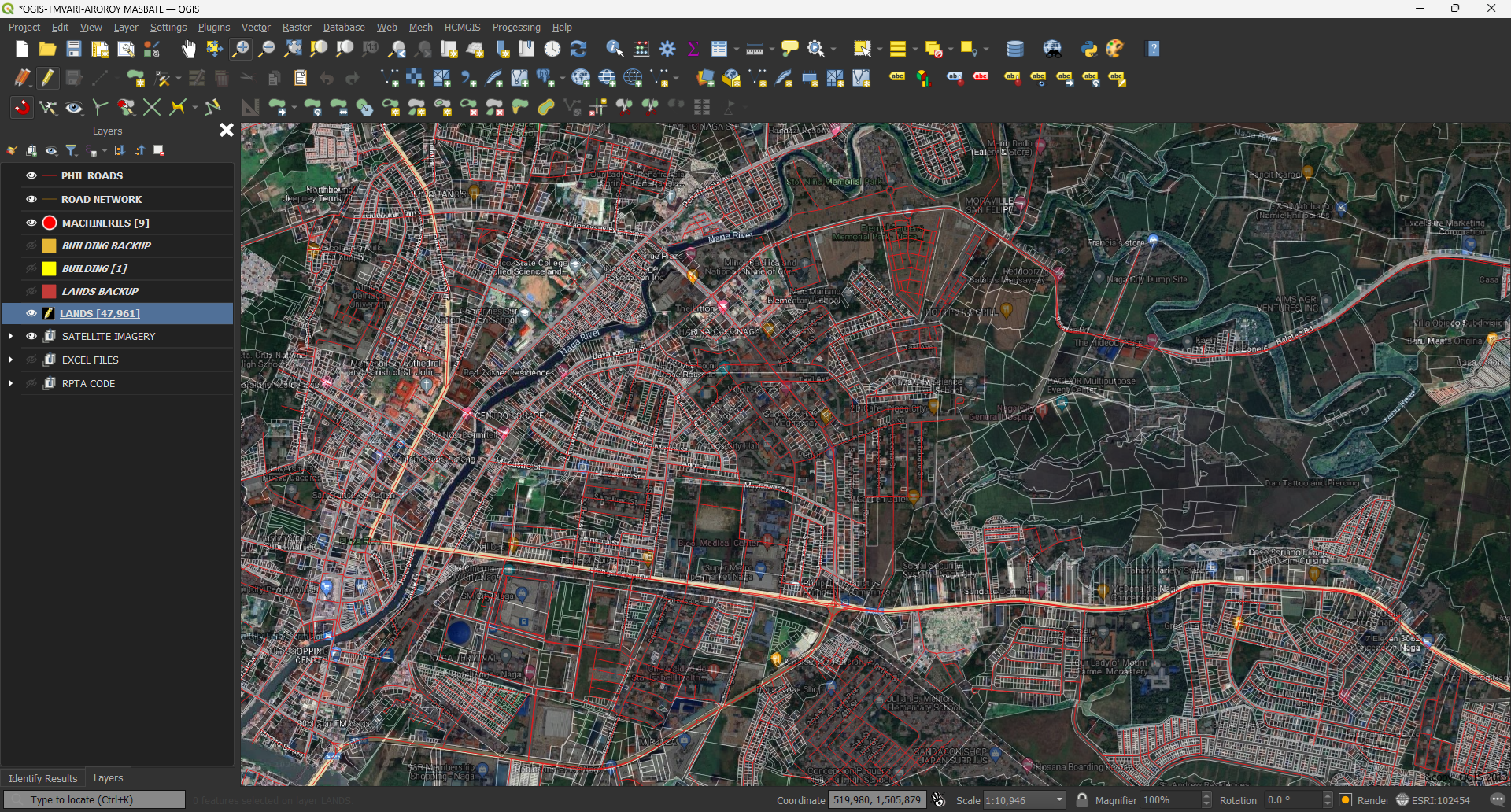Viewport: 1511px width, 812px height.
Task: Click MACHINERIES red circle symbol
Action: pyautogui.click(x=50, y=223)
